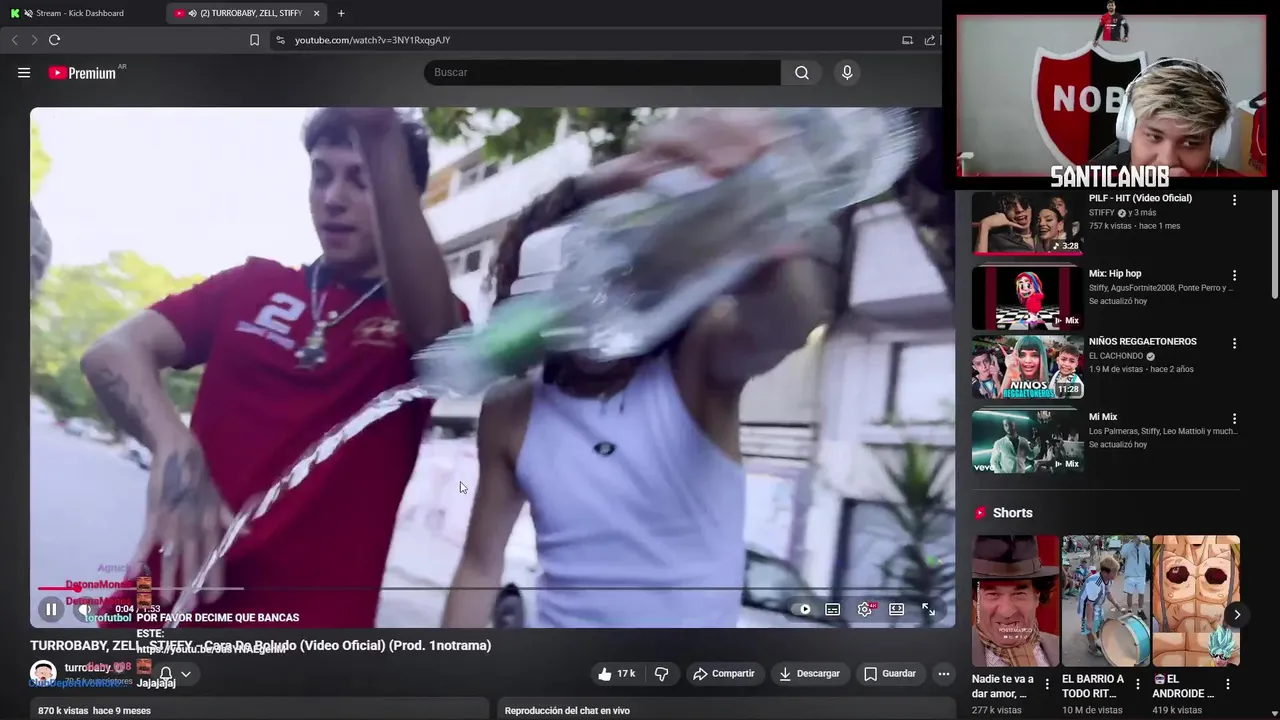Screen dimensions: 1280x720
Task: Switch to theater mode
Action: click(x=897, y=609)
